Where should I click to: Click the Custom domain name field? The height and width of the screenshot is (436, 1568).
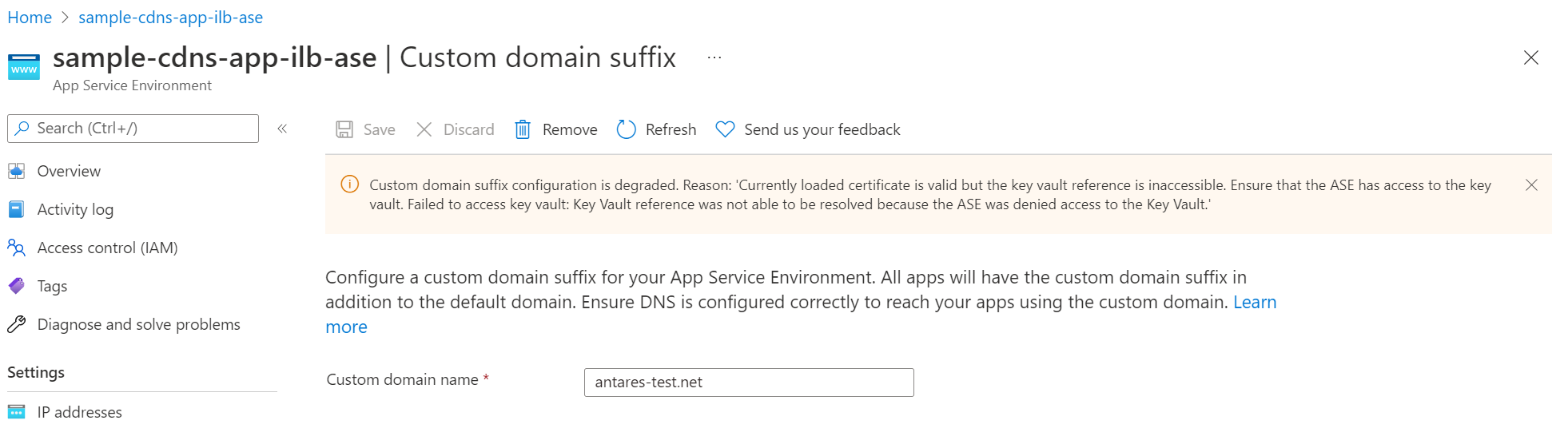[x=749, y=382]
